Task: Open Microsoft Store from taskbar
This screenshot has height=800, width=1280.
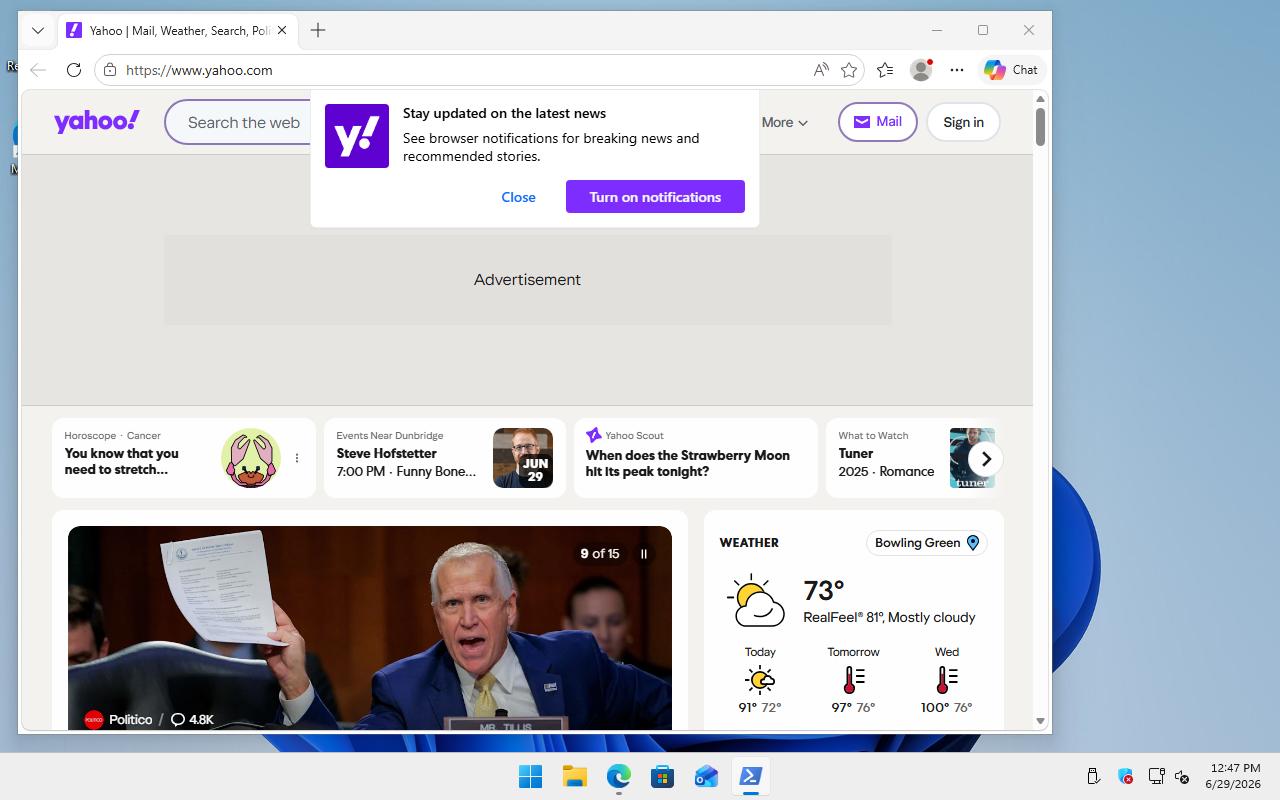Action: 662,776
